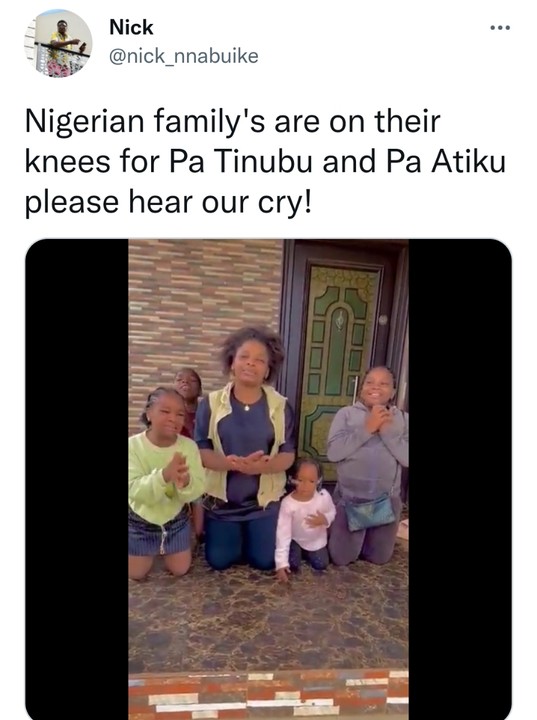Image resolution: width=537 pixels, height=720 pixels.
Task: Click the colorful tiled step at video bottom
Action: click(268, 696)
